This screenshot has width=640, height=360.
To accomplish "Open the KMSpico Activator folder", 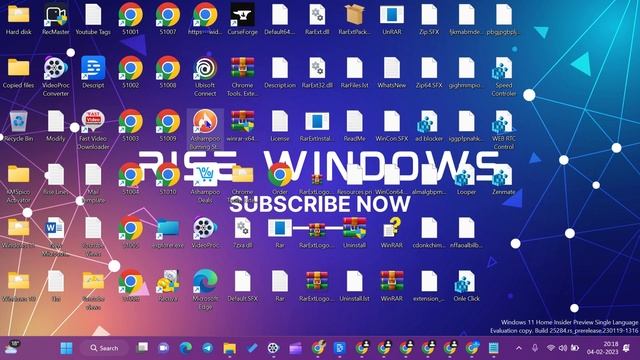I will 18,183.
